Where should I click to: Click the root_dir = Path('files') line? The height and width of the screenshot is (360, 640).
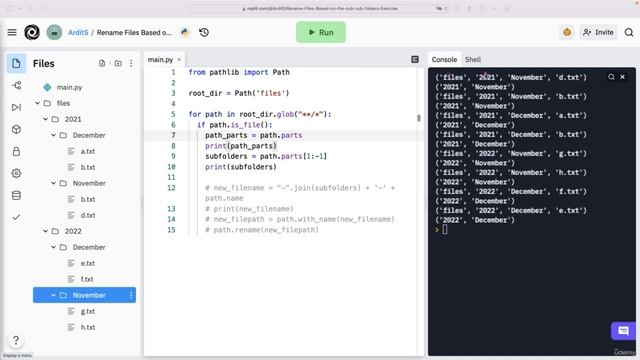click(239, 93)
